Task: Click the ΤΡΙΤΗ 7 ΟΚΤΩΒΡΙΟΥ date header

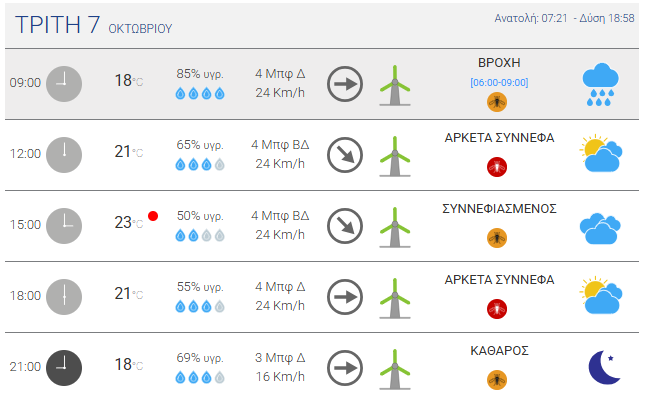Action: (x=90, y=25)
